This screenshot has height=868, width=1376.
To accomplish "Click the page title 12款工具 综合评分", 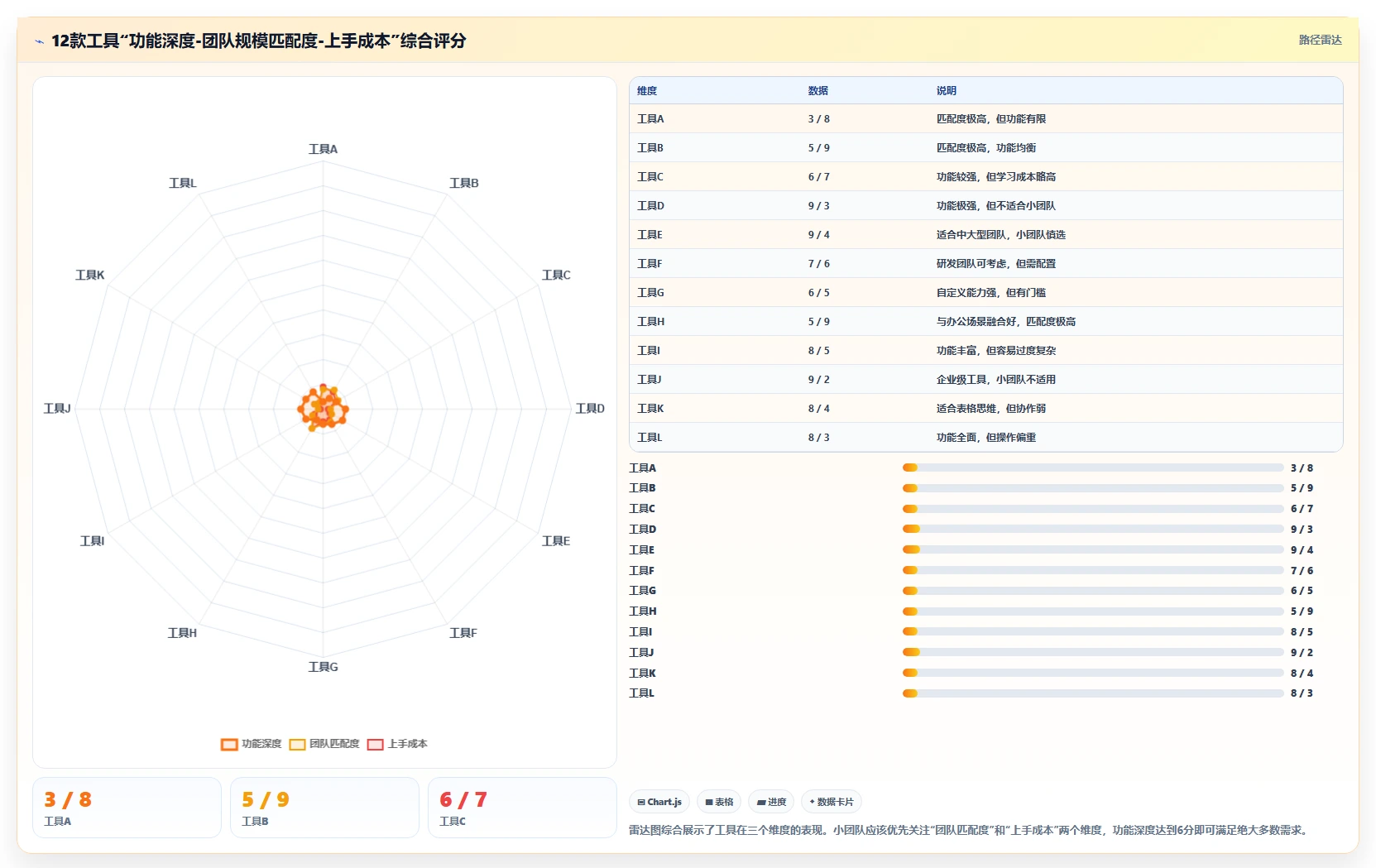I will pos(258,41).
